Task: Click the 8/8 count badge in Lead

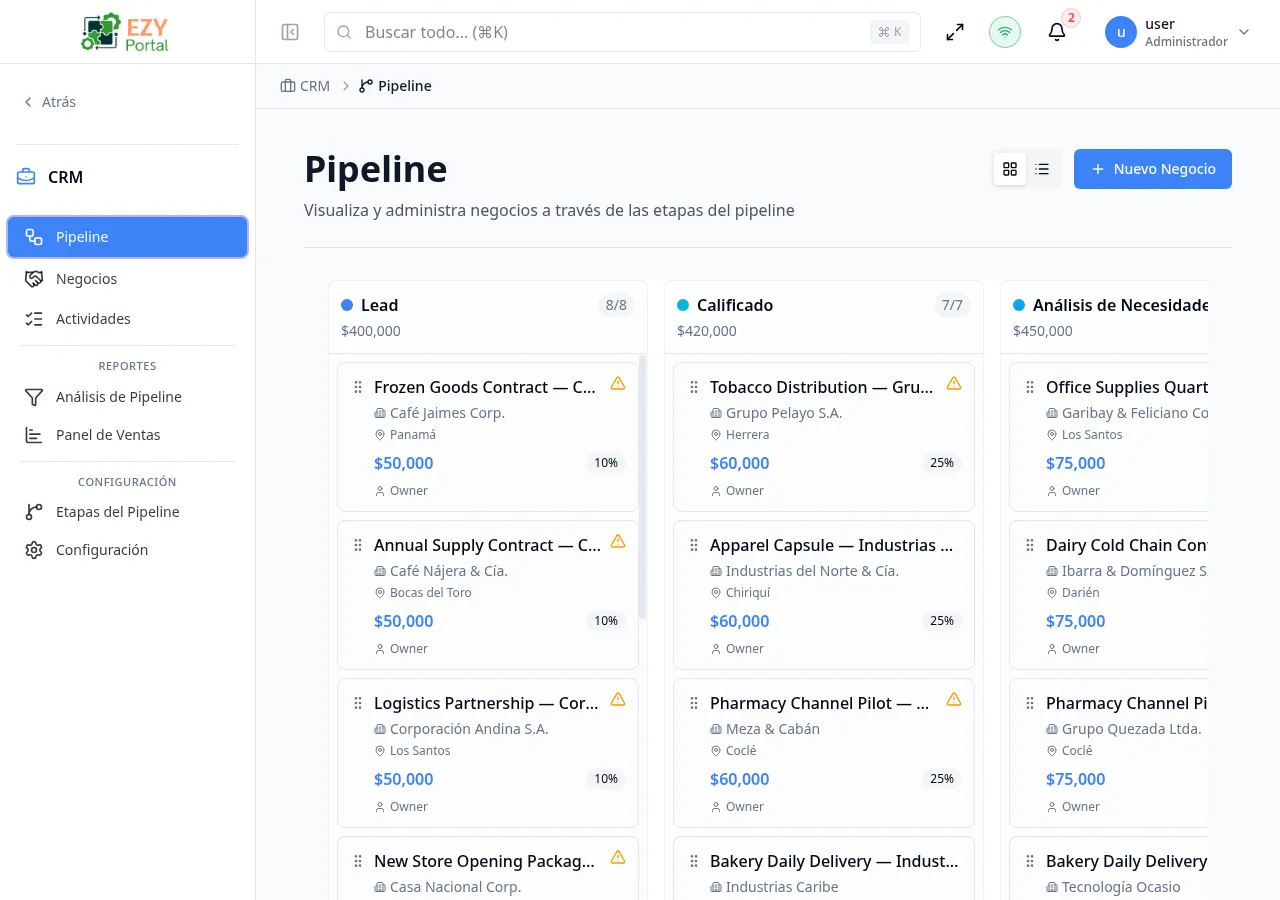Action: coord(616,305)
